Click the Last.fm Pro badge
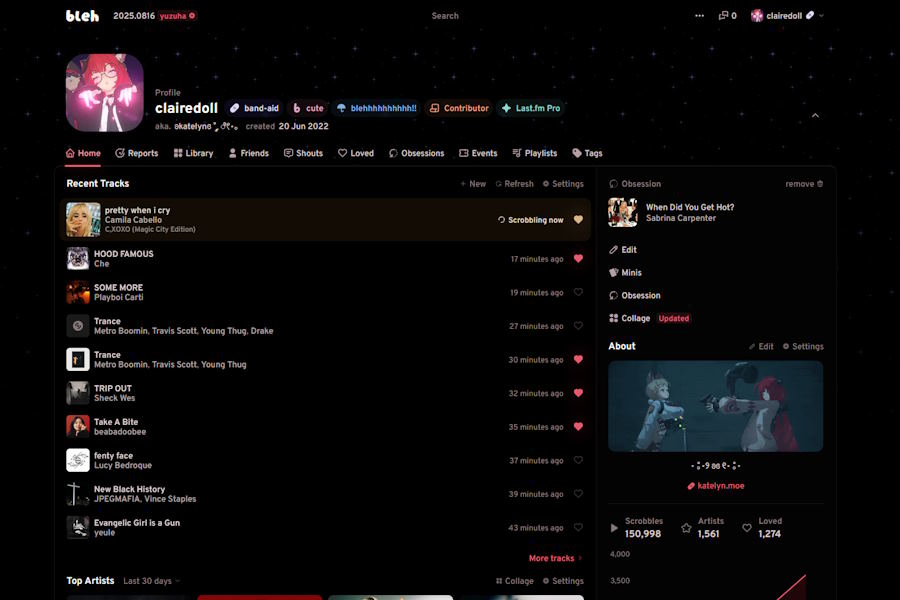 pos(530,108)
